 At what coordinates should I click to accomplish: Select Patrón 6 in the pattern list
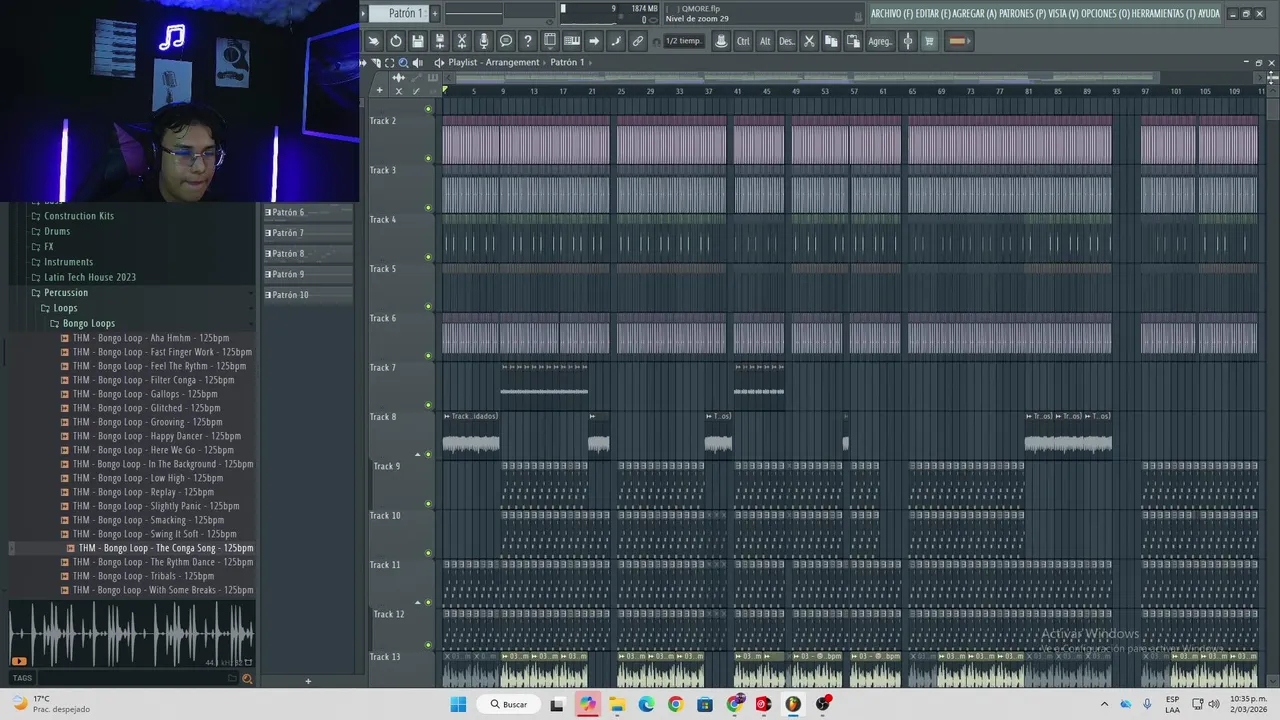308,212
